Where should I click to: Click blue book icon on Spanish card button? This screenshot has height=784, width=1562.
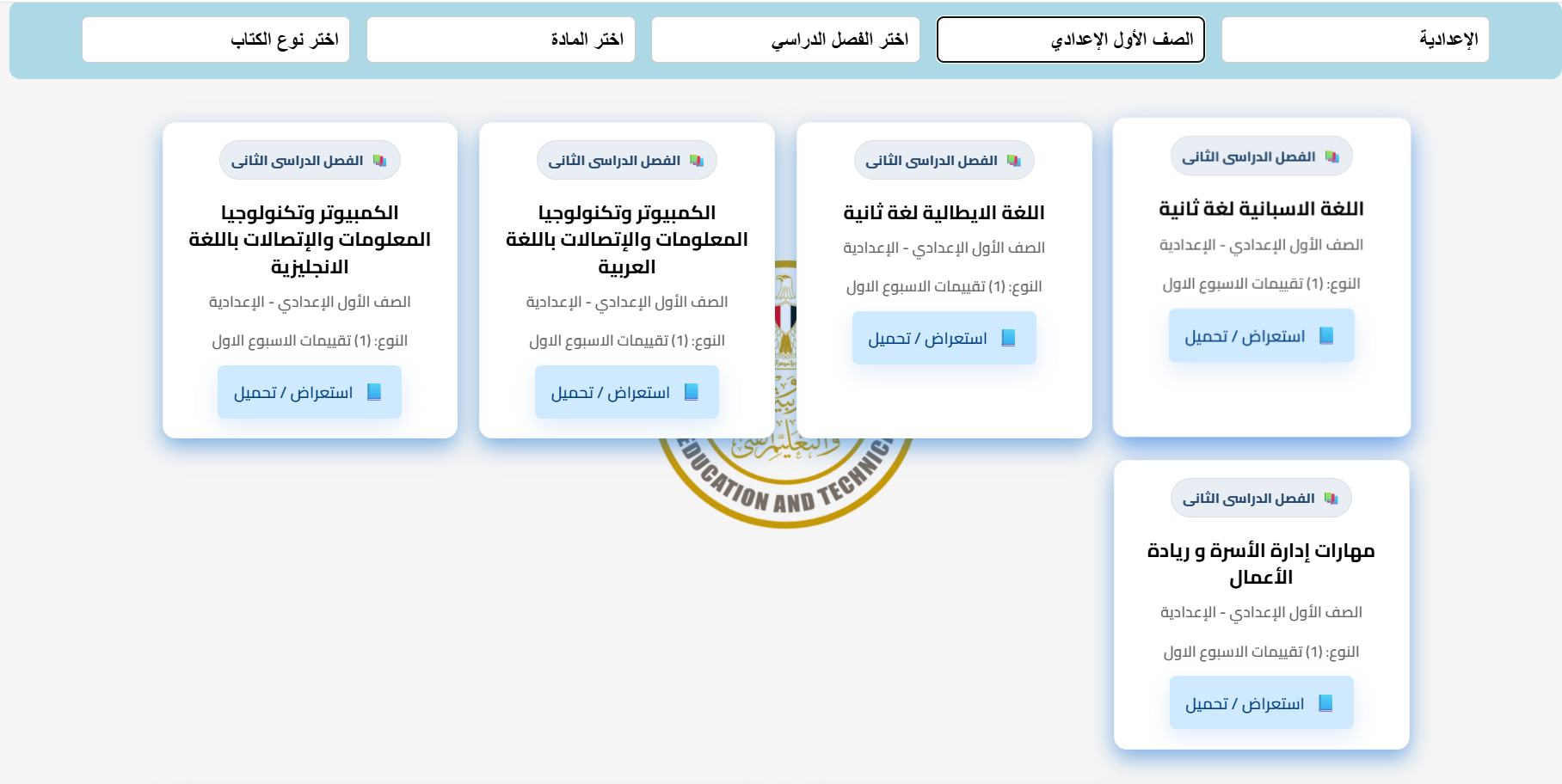pyautogui.click(x=1326, y=336)
